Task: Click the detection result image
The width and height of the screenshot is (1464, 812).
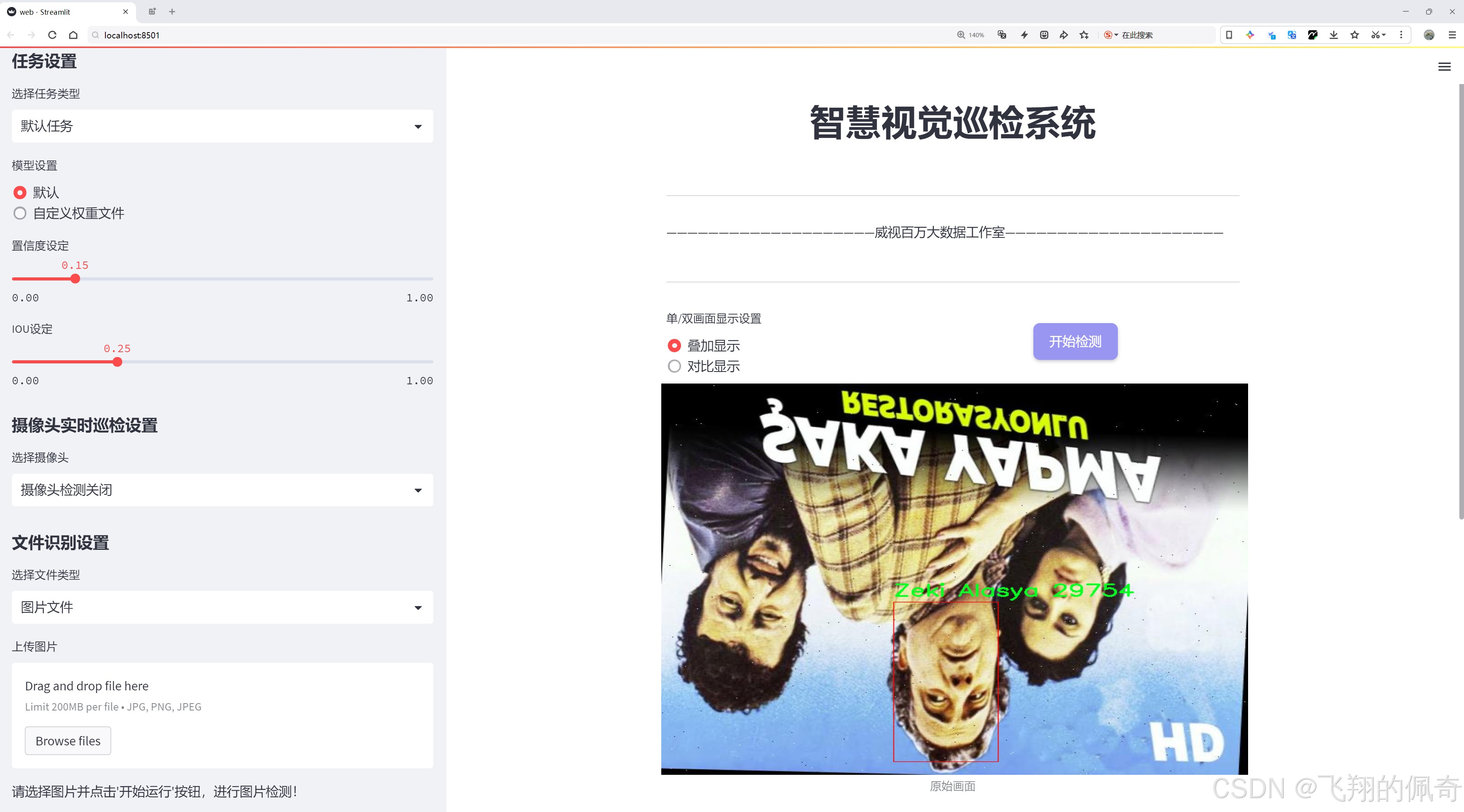Action: (x=954, y=579)
